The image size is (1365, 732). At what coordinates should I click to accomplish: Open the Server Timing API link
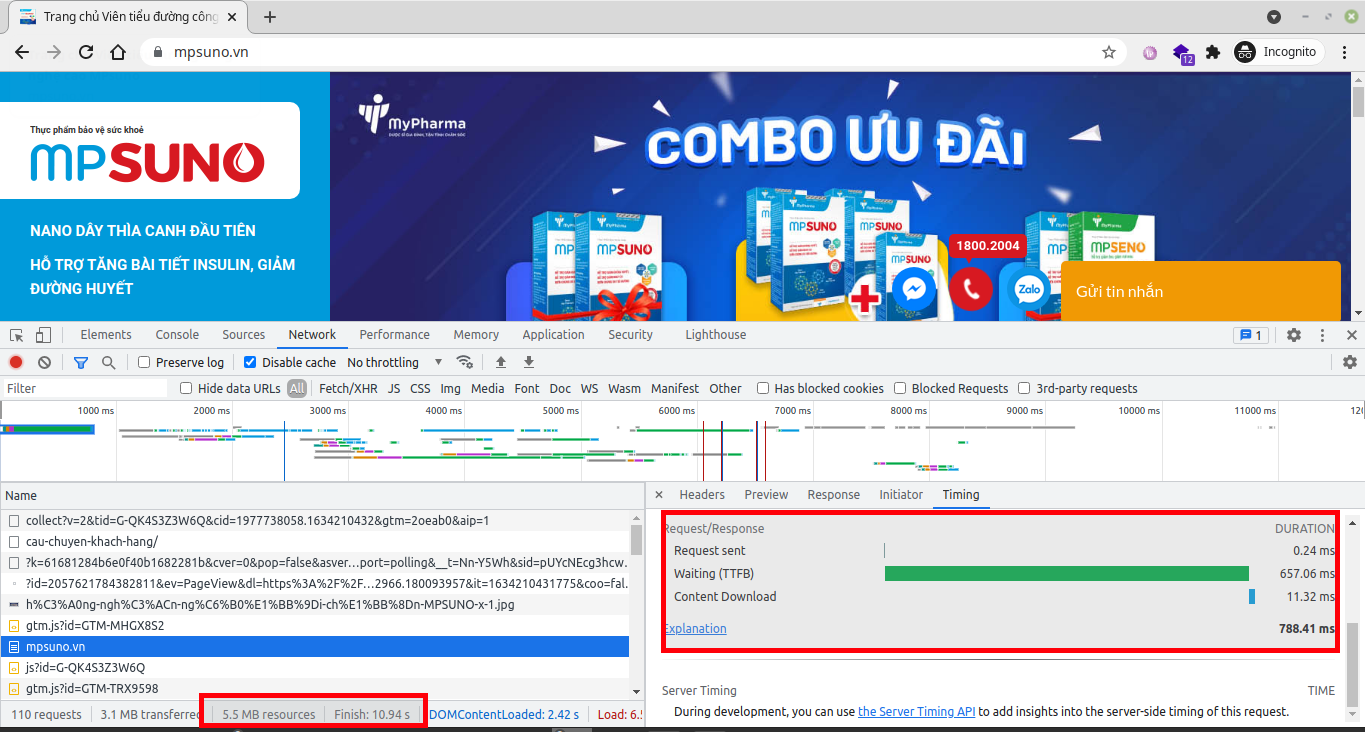point(917,712)
